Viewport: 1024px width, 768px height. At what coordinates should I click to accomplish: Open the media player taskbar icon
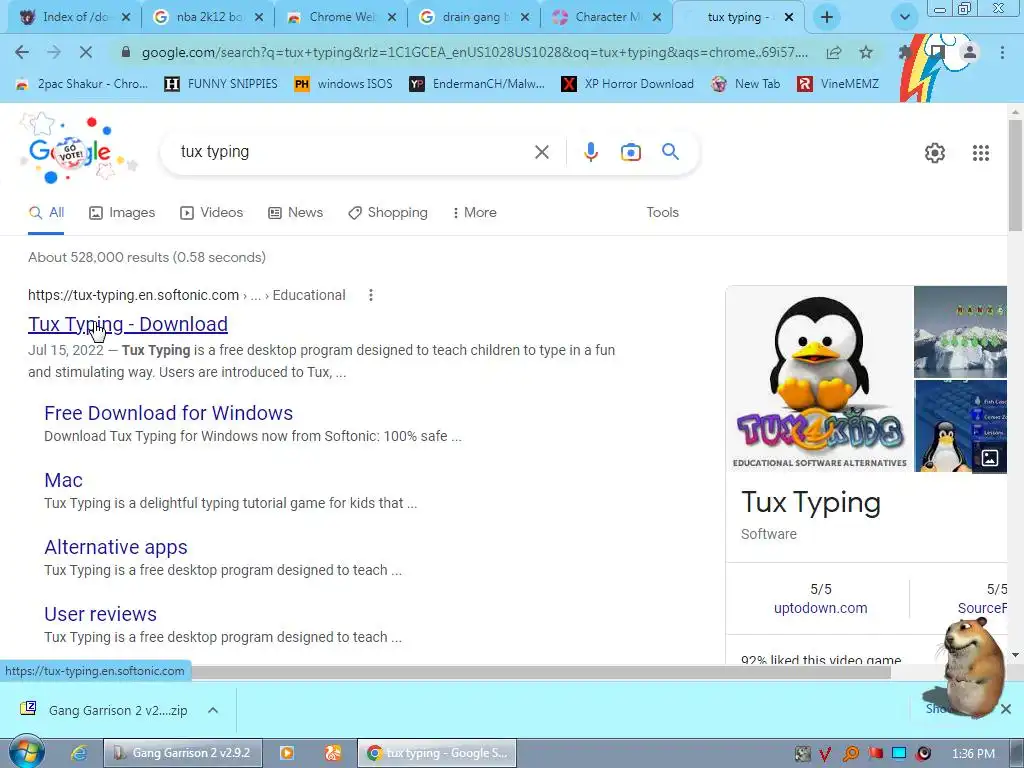[x=287, y=753]
